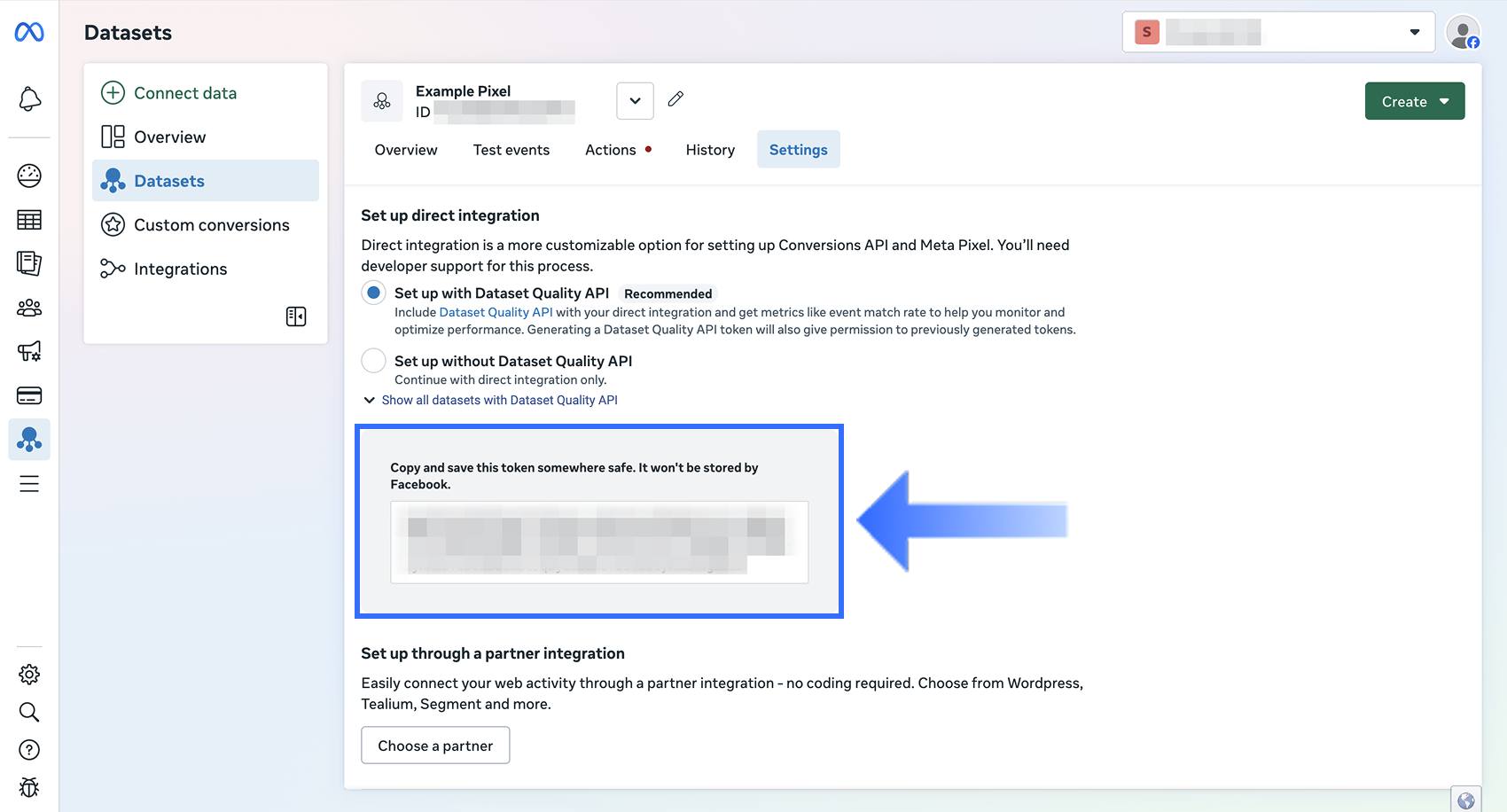This screenshot has width=1507, height=812.
Task: Open Events Manager icon in left rail
Action: click(x=29, y=440)
